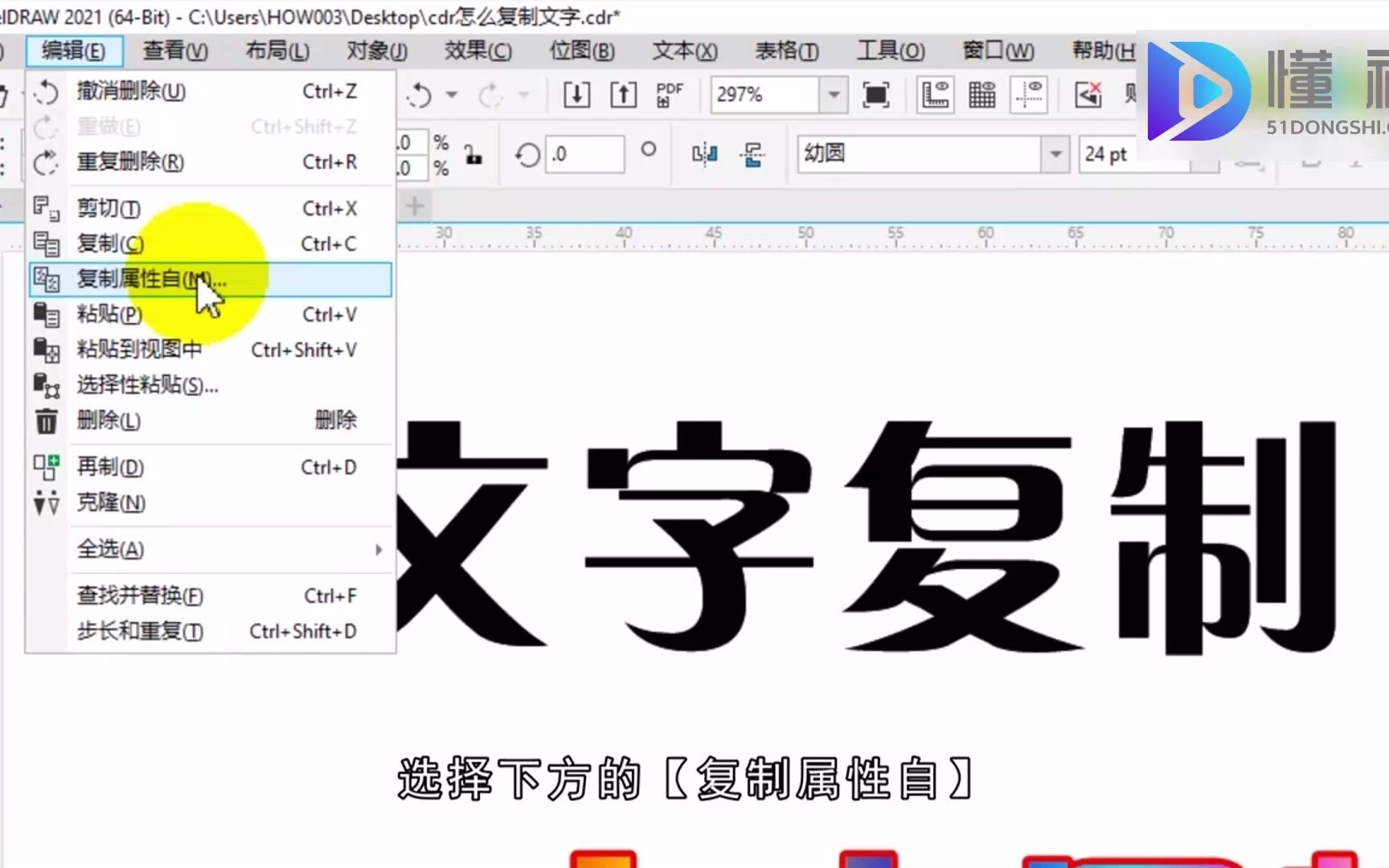Viewport: 1389px width, 868px height.
Task: Open the 查看(V) menu
Action: [175, 51]
